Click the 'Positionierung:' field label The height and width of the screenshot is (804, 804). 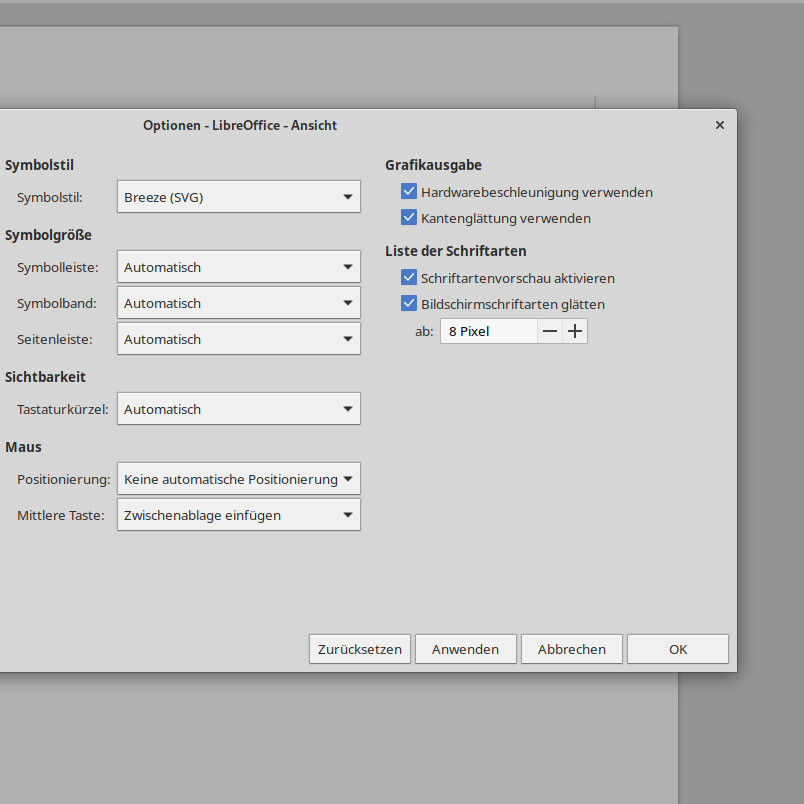[64, 479]
